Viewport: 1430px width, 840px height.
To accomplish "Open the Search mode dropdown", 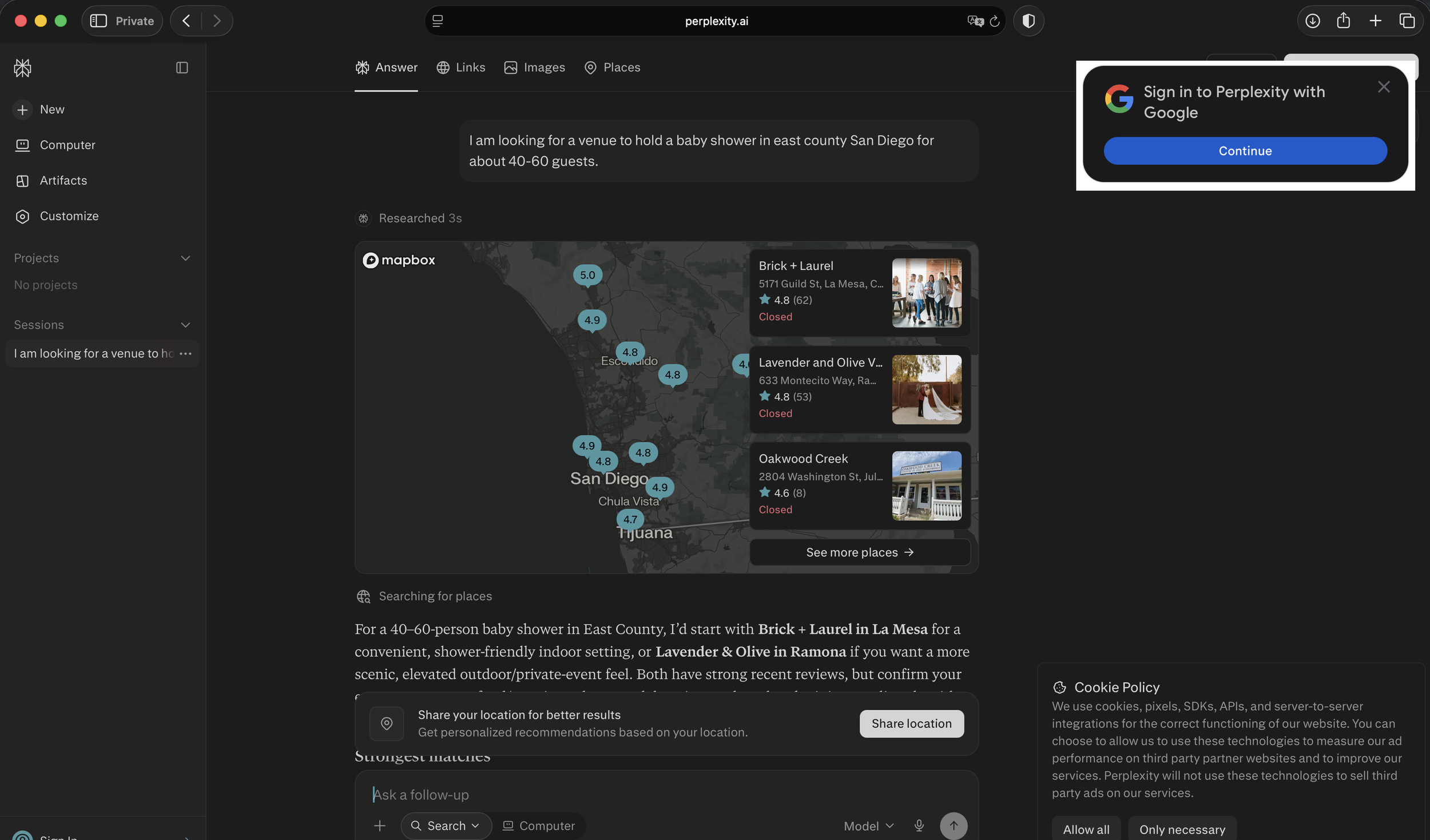I will [x=446, y=825].
